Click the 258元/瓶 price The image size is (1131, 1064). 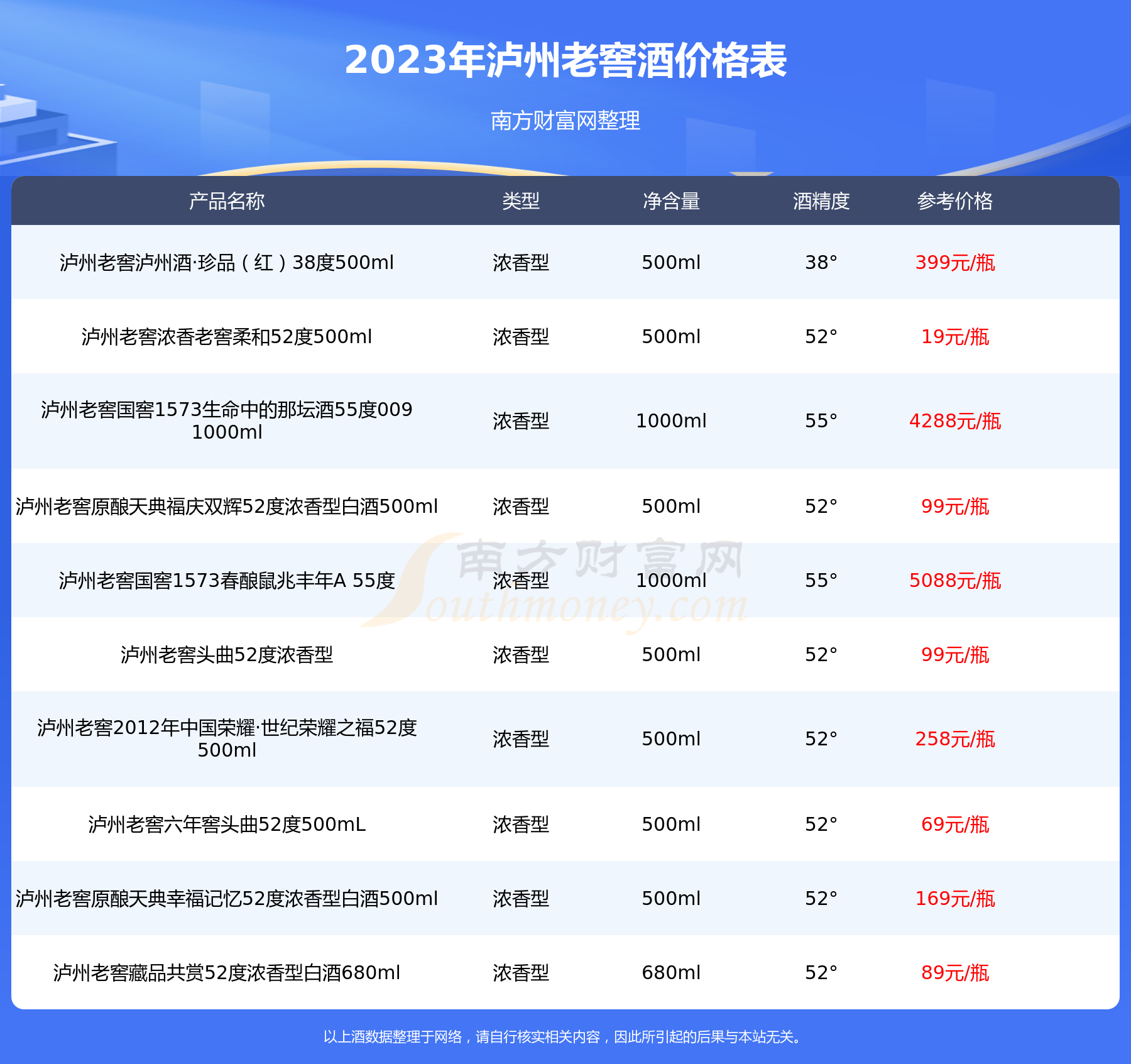click(x=955, y=738)
